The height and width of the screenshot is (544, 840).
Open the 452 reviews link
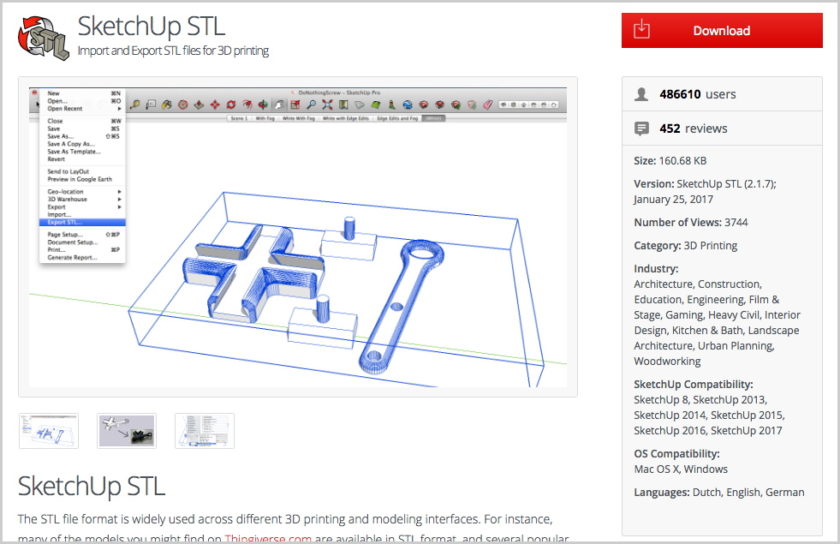click(x=693, y=129)
